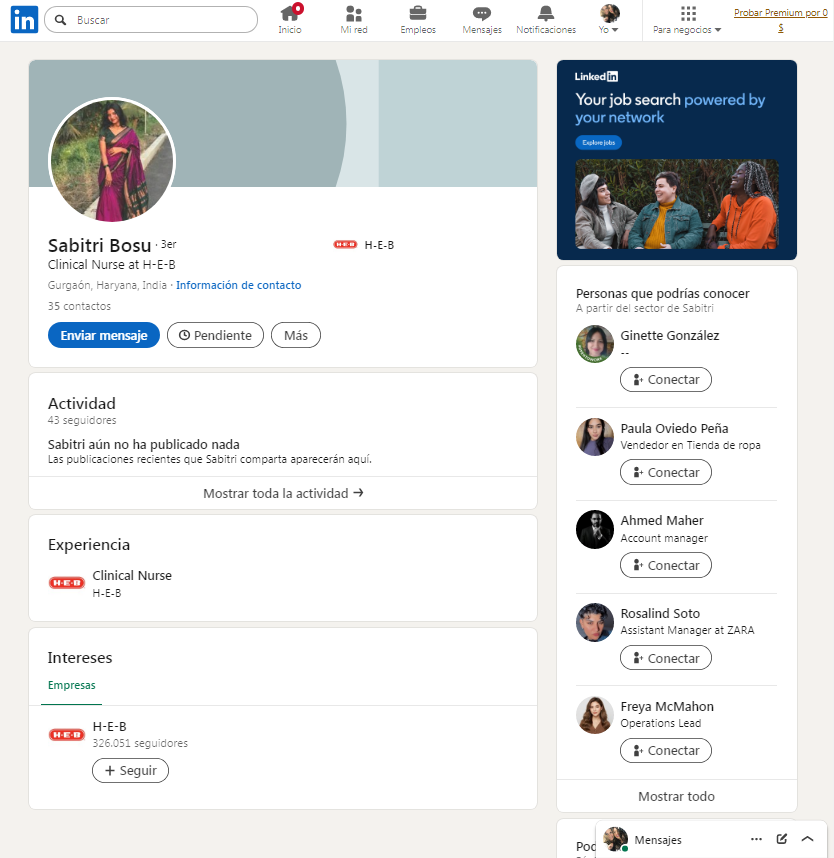Click the search magnifier icon
The image size is (834, 858).
coord(61,20)
